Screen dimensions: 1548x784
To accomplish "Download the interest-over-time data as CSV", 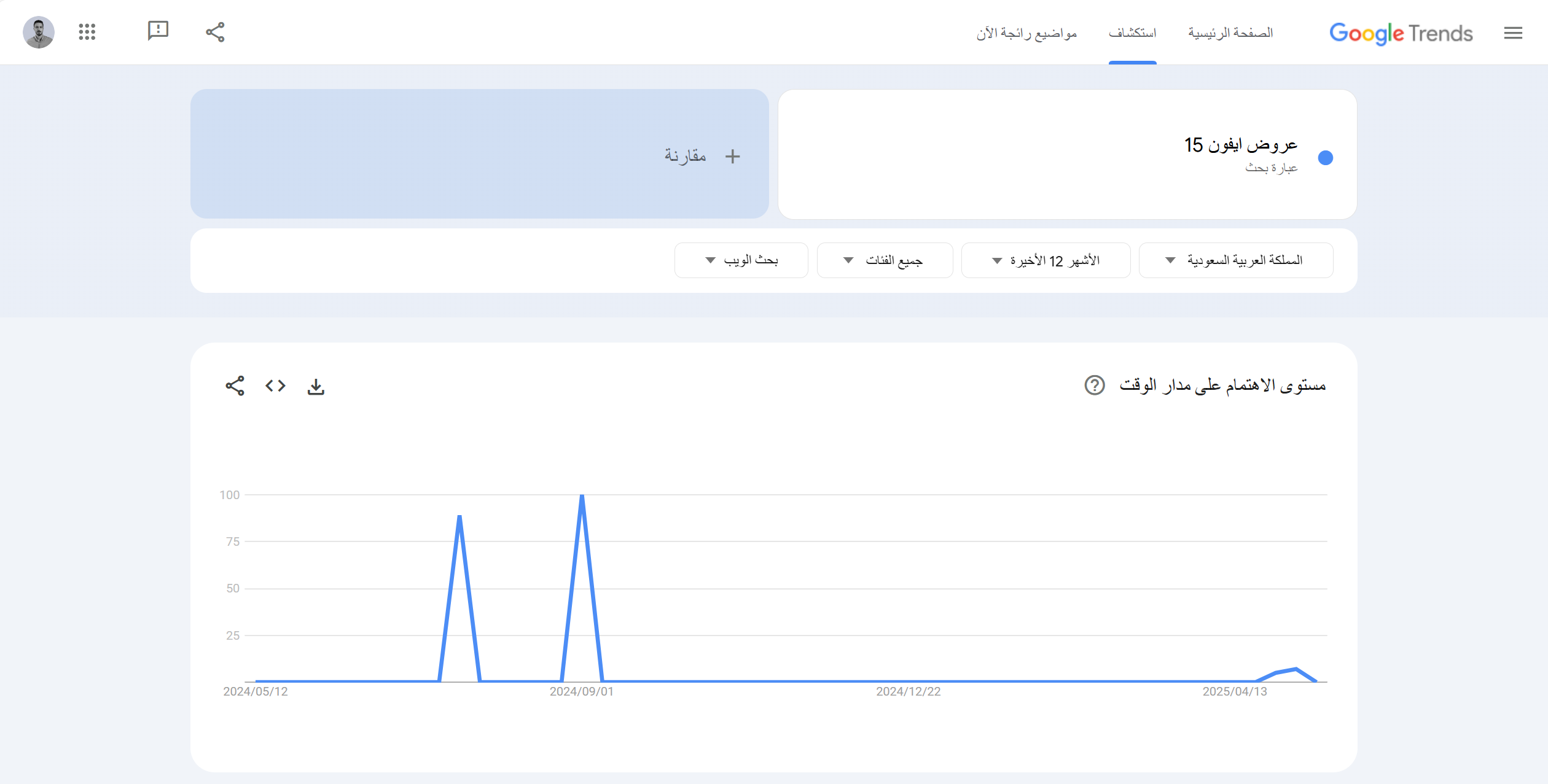I will pyautogui.click(x=316, y=386).
